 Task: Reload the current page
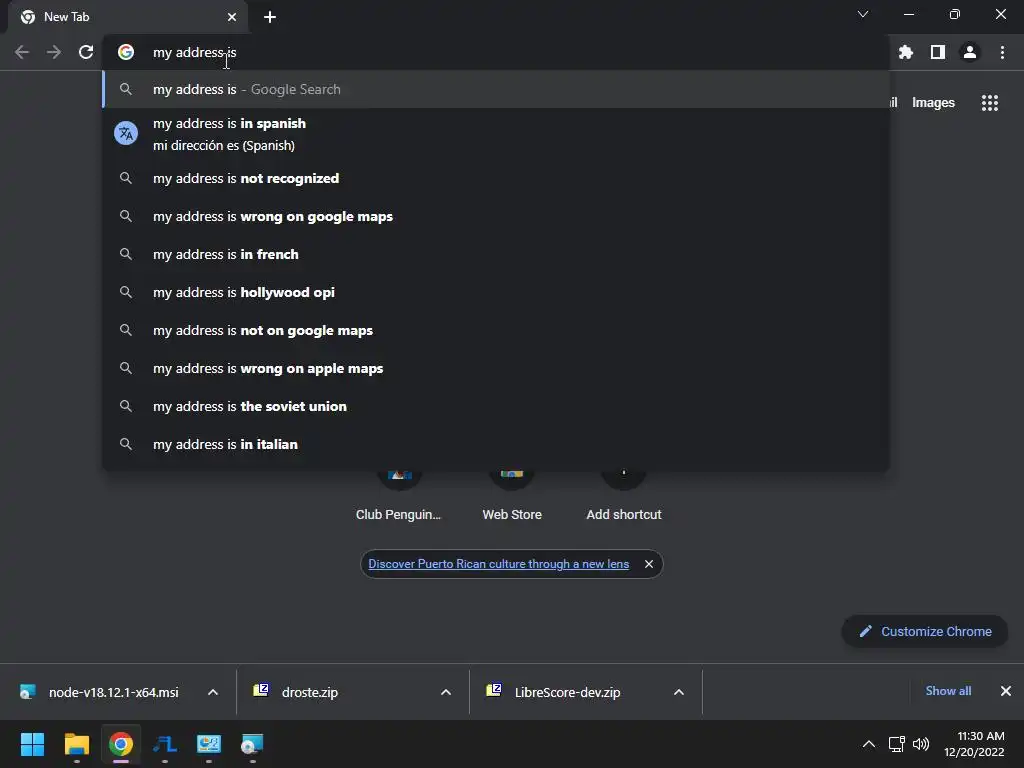coord(86,52)
